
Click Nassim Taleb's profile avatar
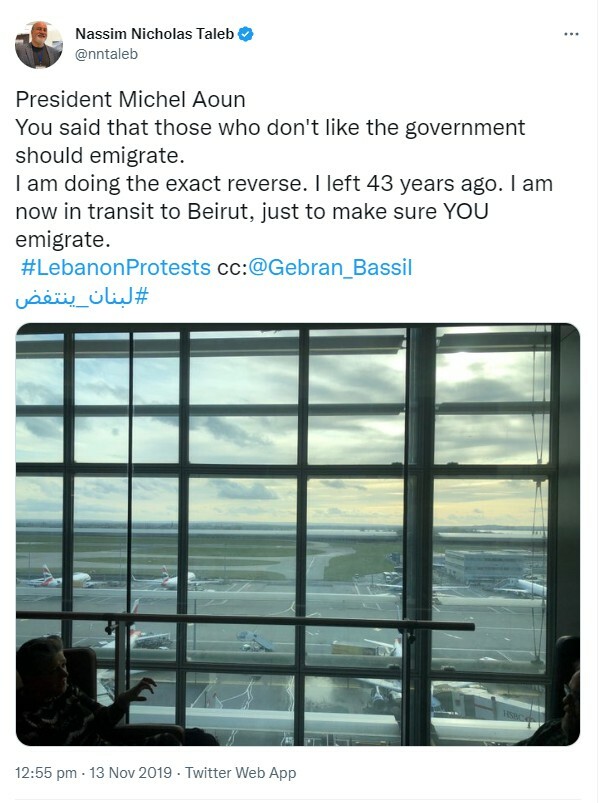(x=39, y=44)
